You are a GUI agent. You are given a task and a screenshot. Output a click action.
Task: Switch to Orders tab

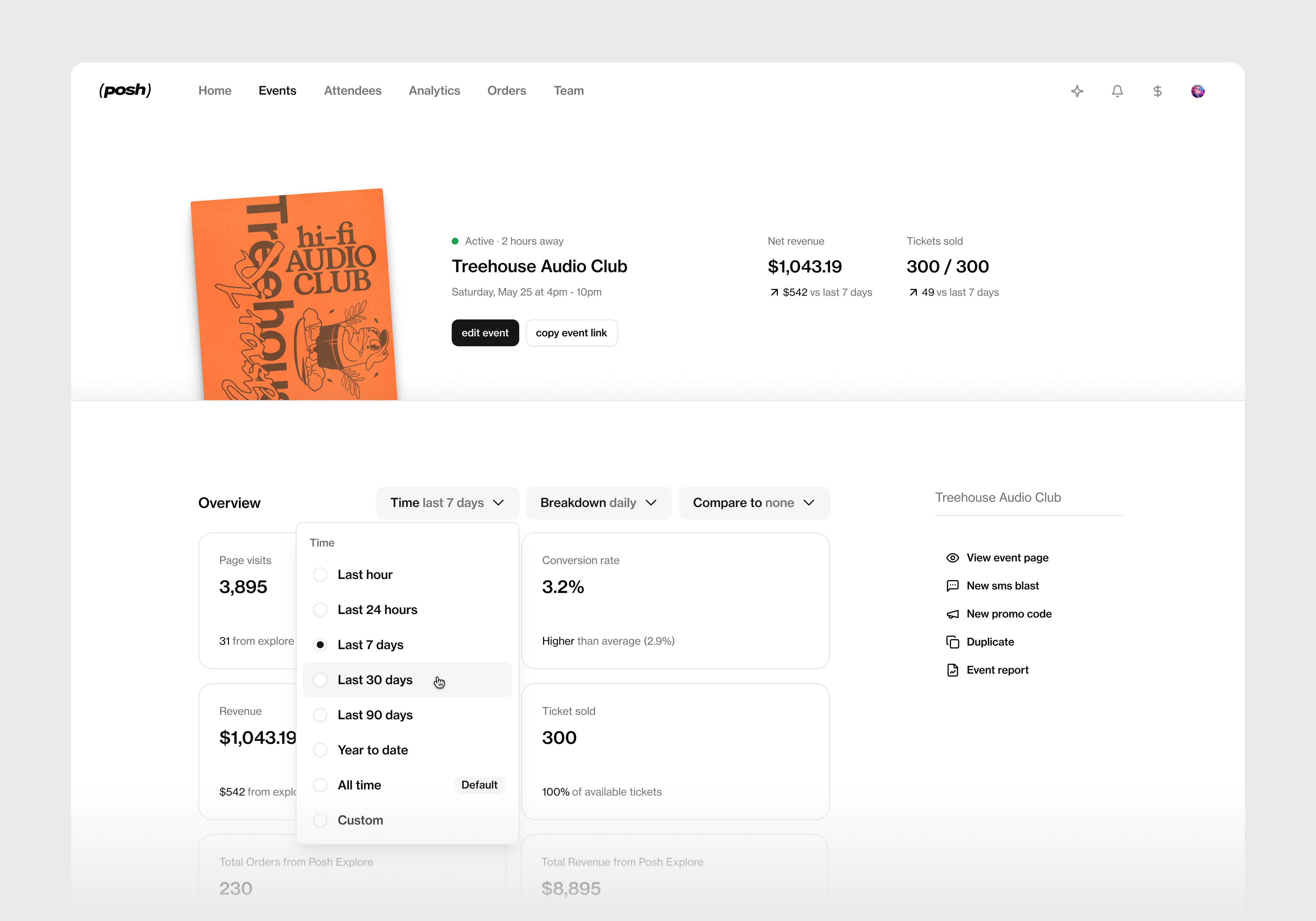tap(507, 91)
